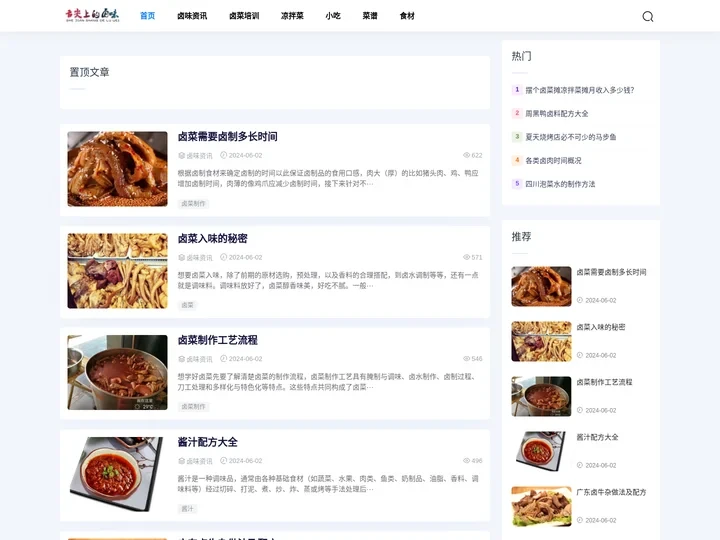
Task: Open recommended 广东卤牛杂做法及配方 in sidebar
Action: click(x=611, y=492)
